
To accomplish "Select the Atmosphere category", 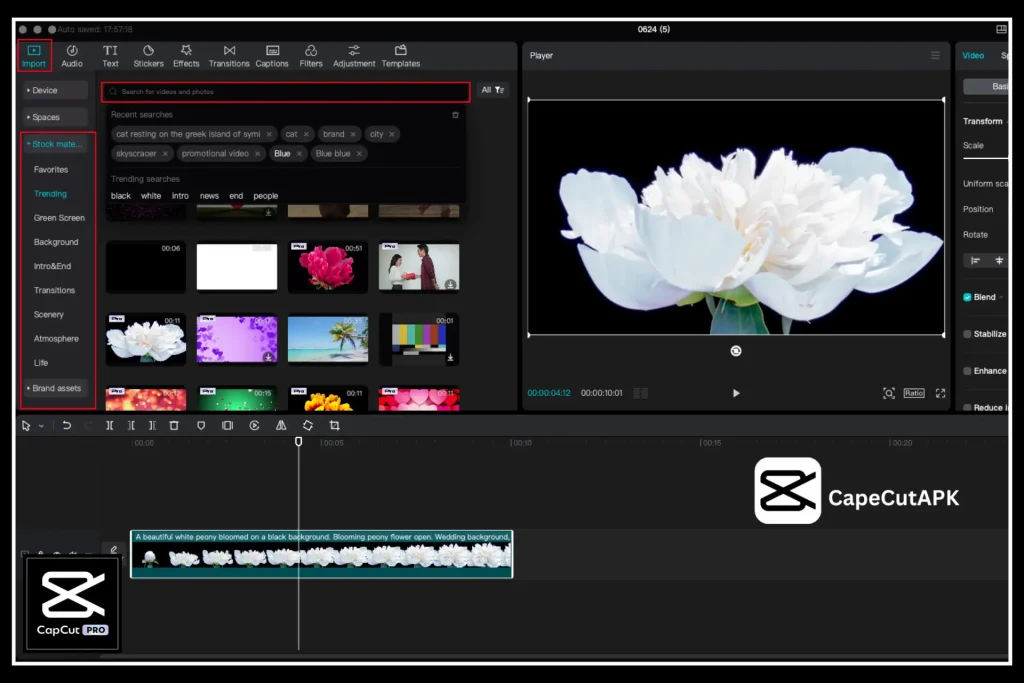I will (56, 338).
